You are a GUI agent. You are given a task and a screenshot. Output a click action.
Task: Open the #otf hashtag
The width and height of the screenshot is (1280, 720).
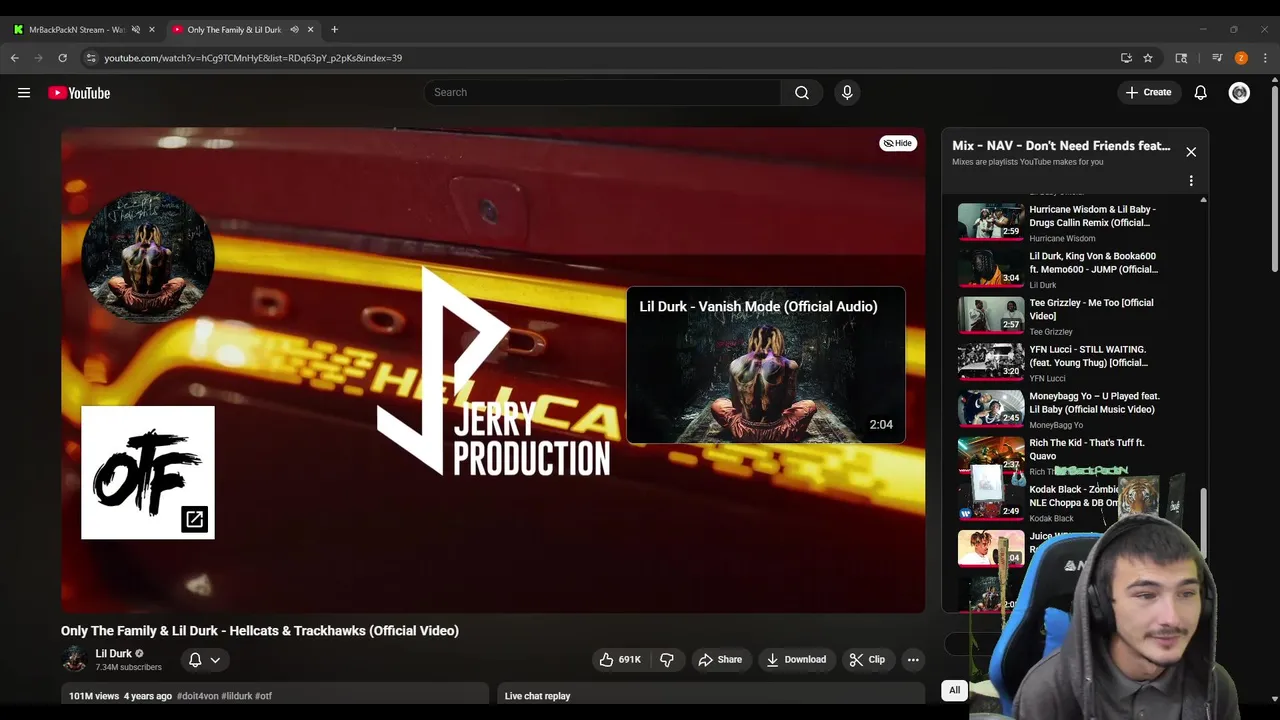[x=263, y=696]
